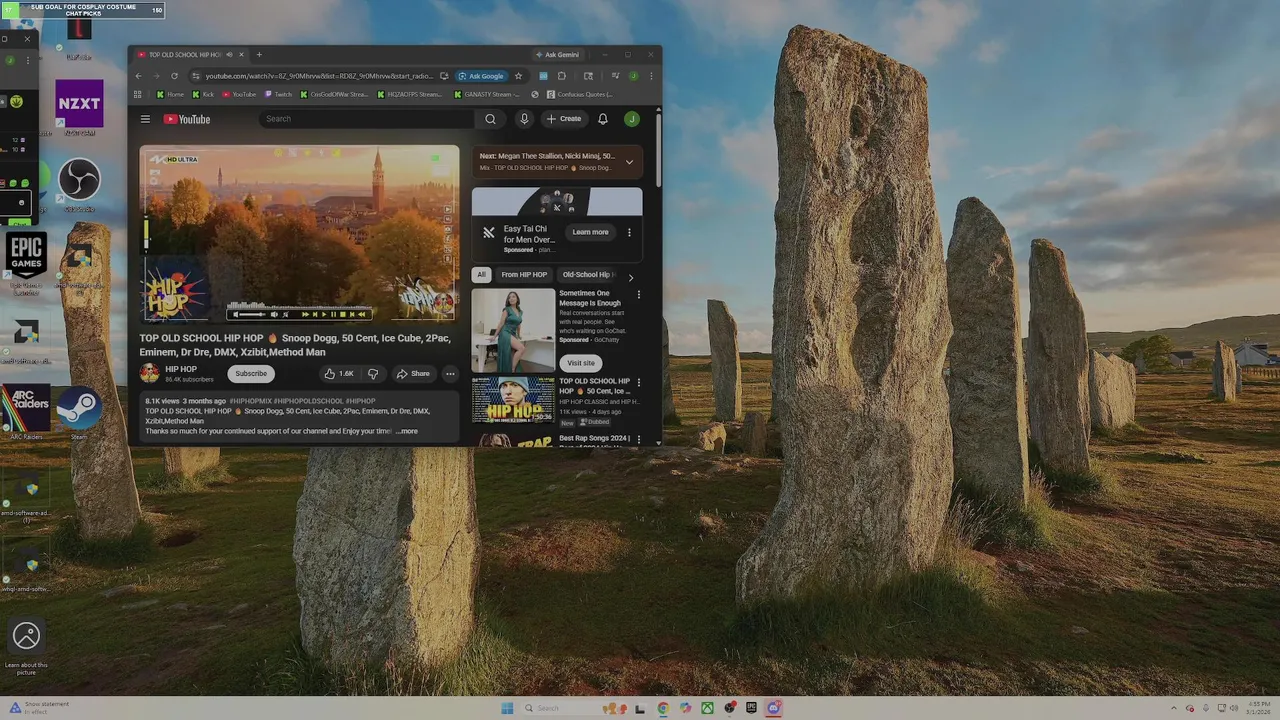Subscribe to the HIP HOP channel

(x=251, y=374)
